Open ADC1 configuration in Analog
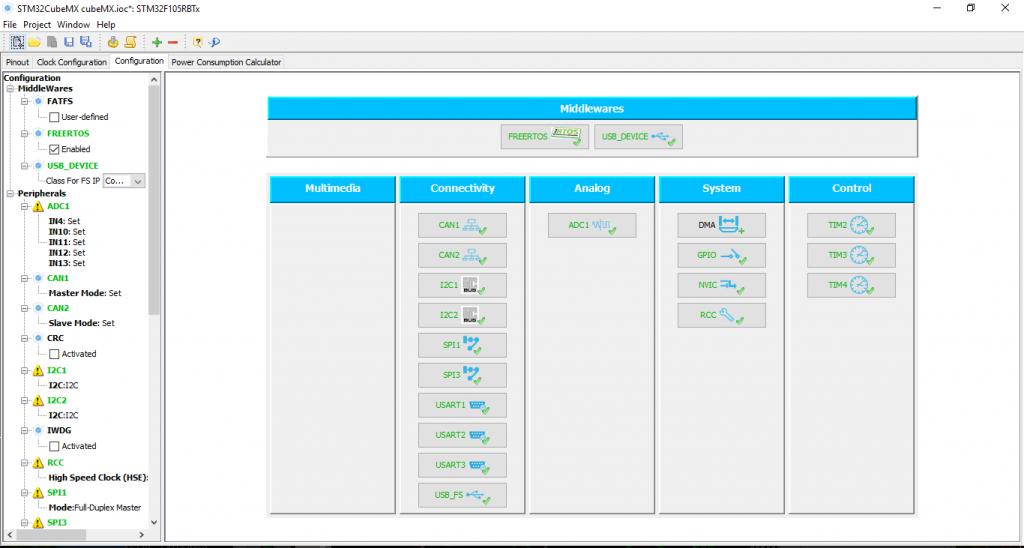This screenshot has height=548, width=1024. pos(592,225)
